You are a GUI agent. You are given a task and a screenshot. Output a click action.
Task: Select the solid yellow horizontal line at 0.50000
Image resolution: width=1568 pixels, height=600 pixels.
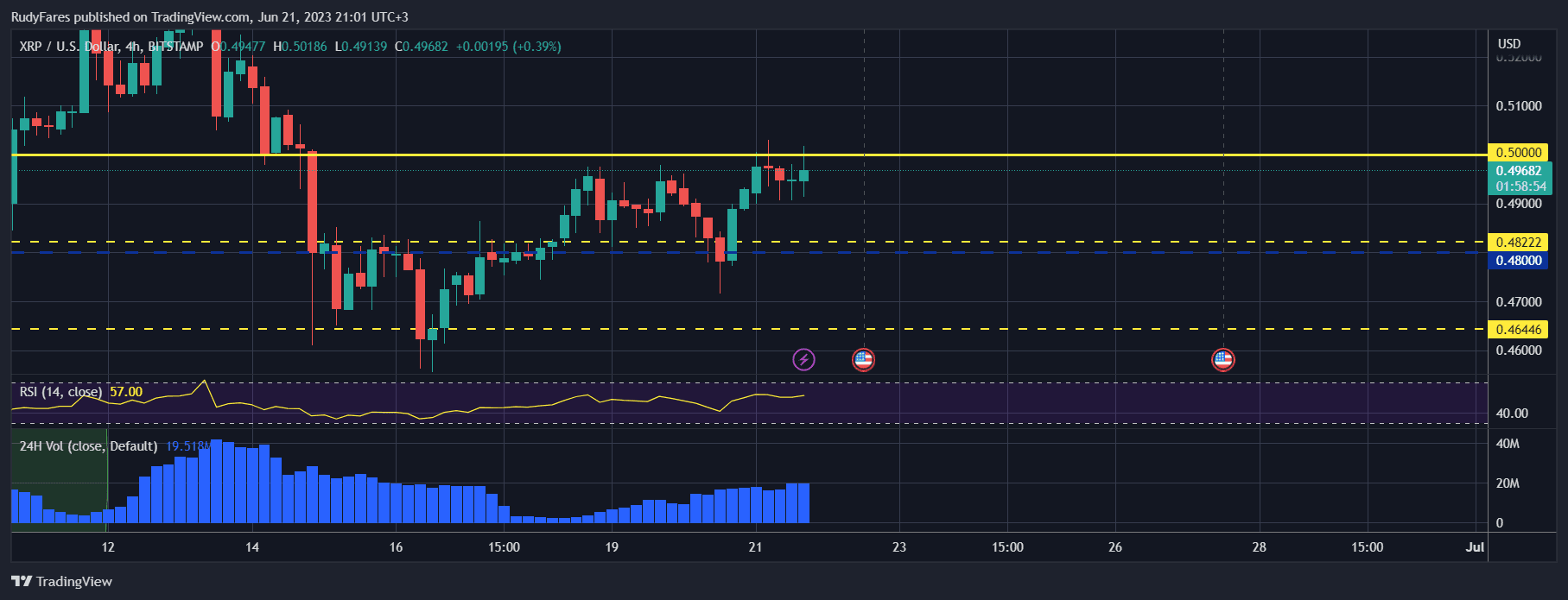(518, 155)
